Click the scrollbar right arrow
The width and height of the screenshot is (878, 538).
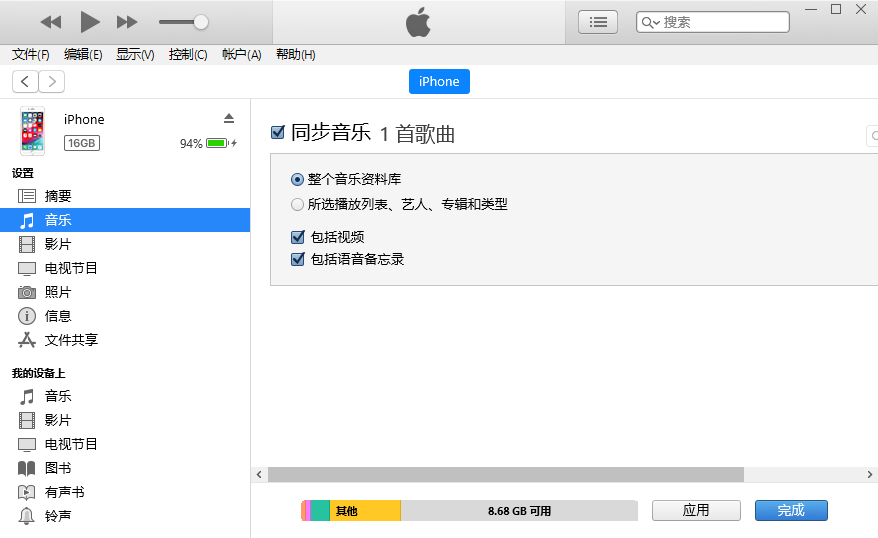click(870, 475)
